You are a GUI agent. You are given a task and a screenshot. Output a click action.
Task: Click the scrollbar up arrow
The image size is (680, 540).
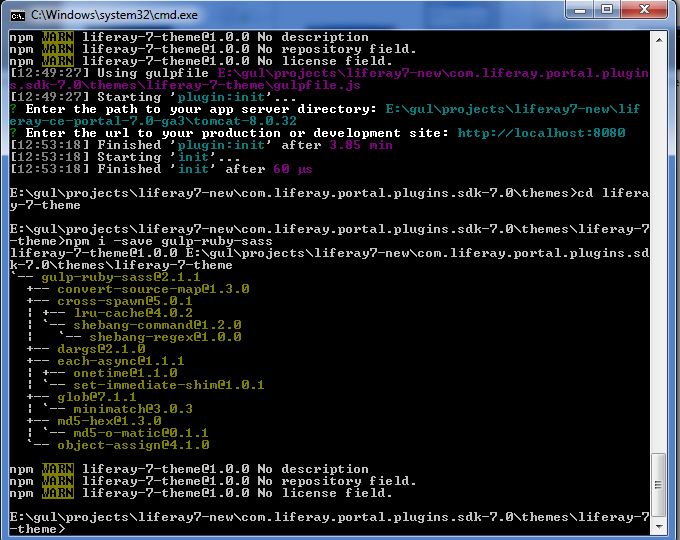tap(659, 40)
